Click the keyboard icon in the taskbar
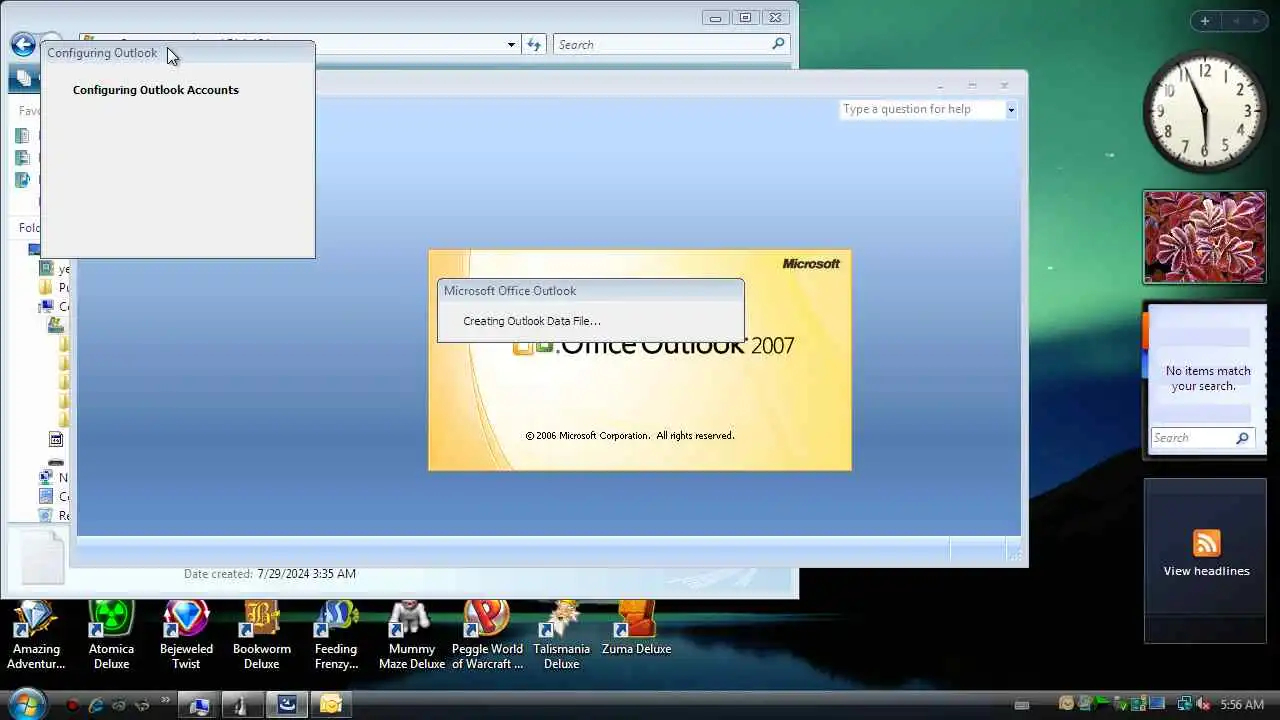The height and width of the screenshot is (720, 1280). pos(1021,706)
